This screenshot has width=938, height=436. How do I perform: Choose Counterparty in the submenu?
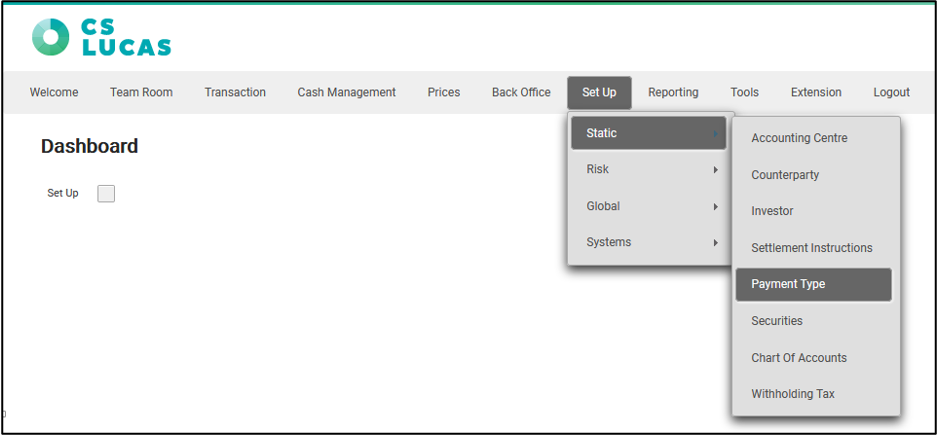(x=785, y=175)
